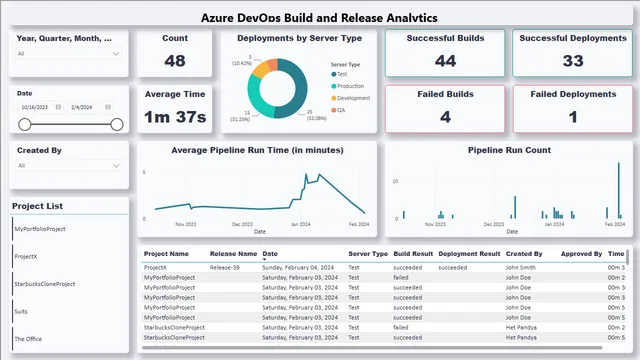Click the start date field 10/16/2023
Viewport: 640px width, 360px height.
pos(35,107)
